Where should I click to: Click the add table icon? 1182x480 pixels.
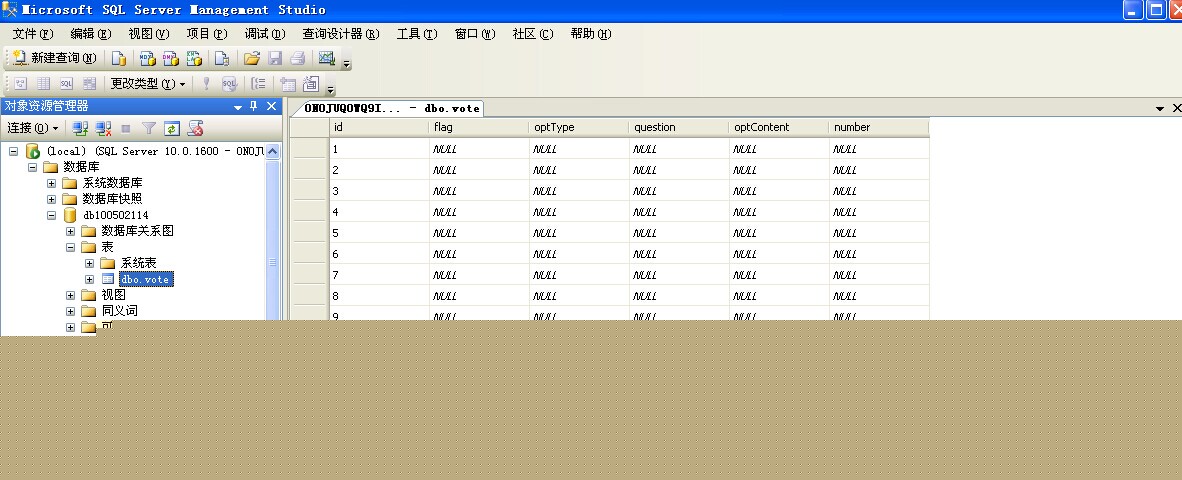pyautogui.click(x=287, y=84)
